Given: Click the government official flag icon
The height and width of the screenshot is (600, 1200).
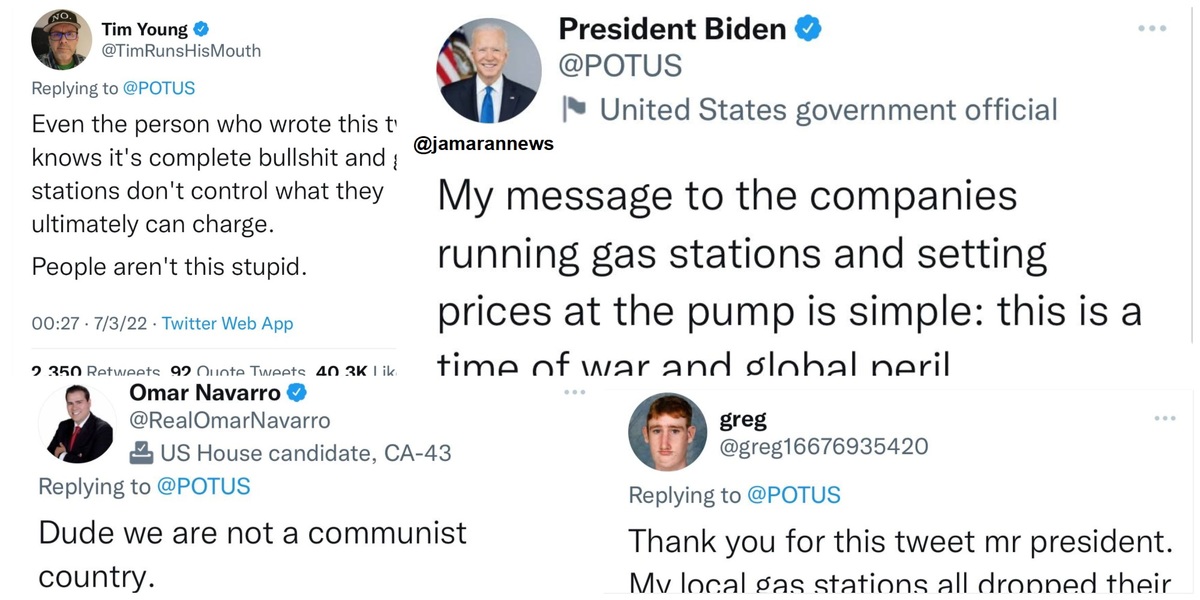Looking at the screenshot, I should coord(574,108).
